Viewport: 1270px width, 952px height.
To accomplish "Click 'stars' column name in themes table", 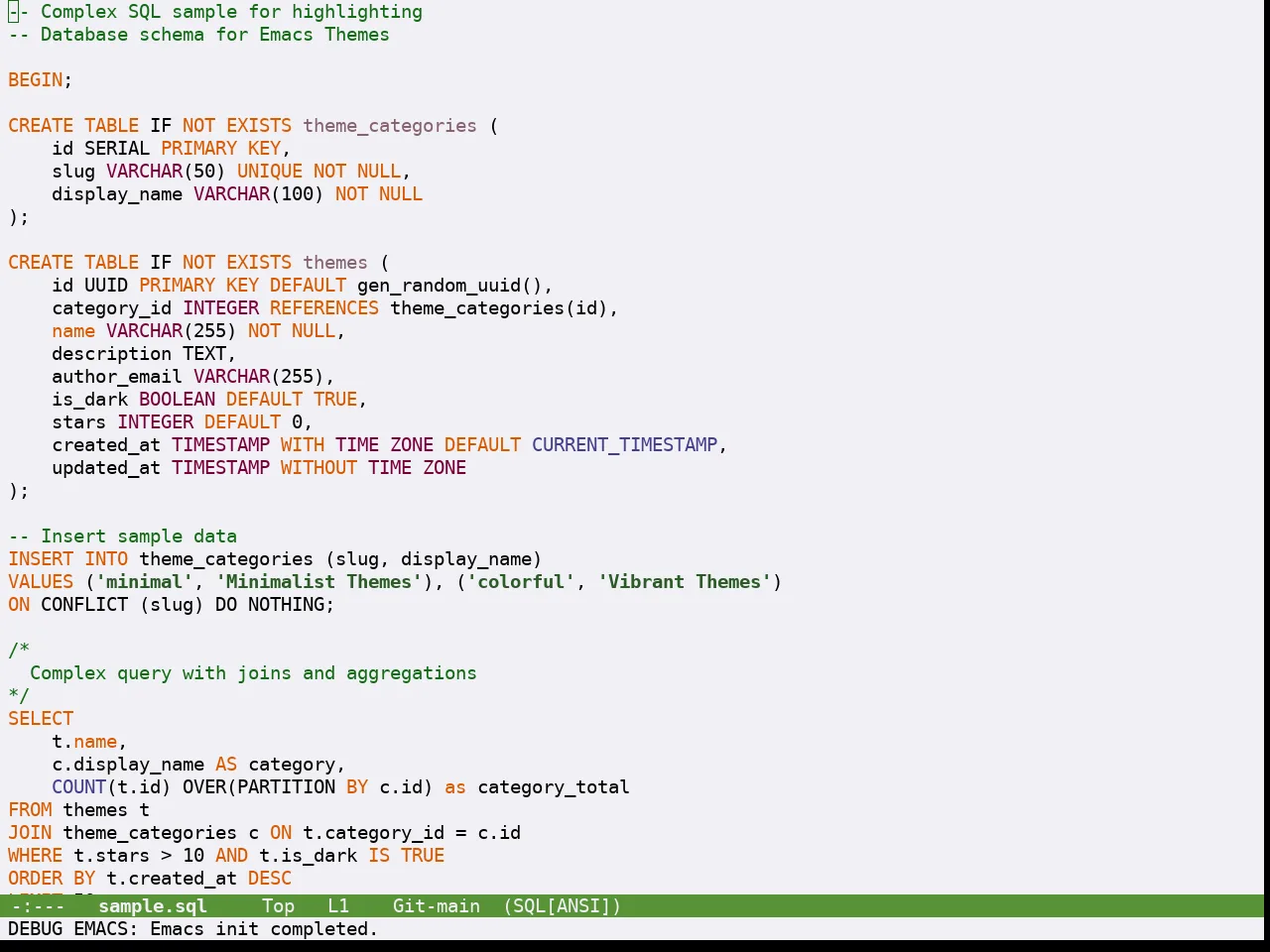I will pyautogui.click(x=79, y=422).
